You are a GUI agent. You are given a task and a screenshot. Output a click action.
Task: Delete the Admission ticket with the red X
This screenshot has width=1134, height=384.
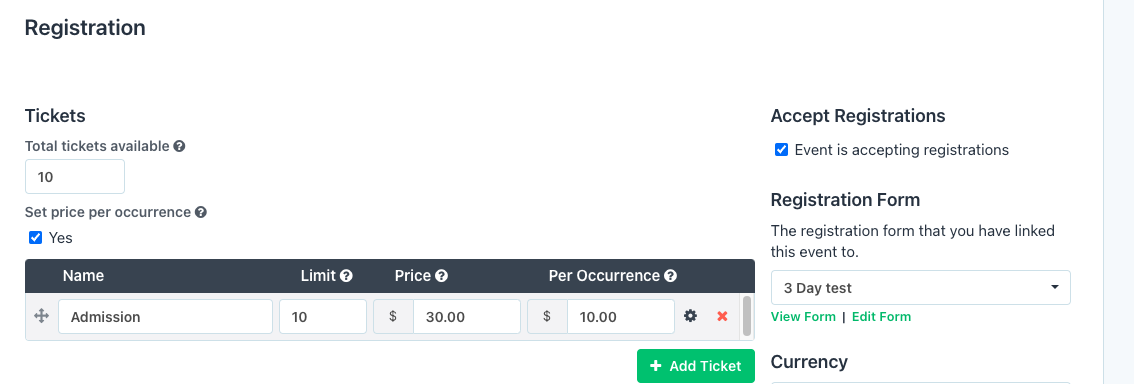coord(722,316)
